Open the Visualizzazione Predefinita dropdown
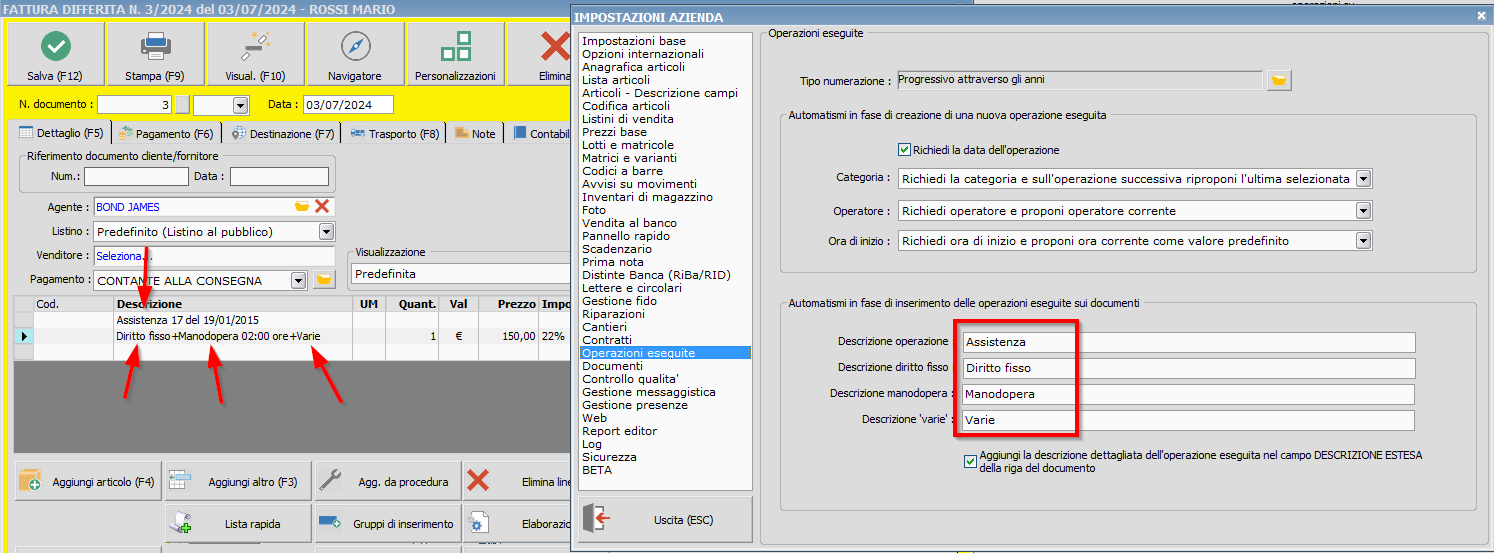Screen dimensions: 1494x553 click(461, 273)
